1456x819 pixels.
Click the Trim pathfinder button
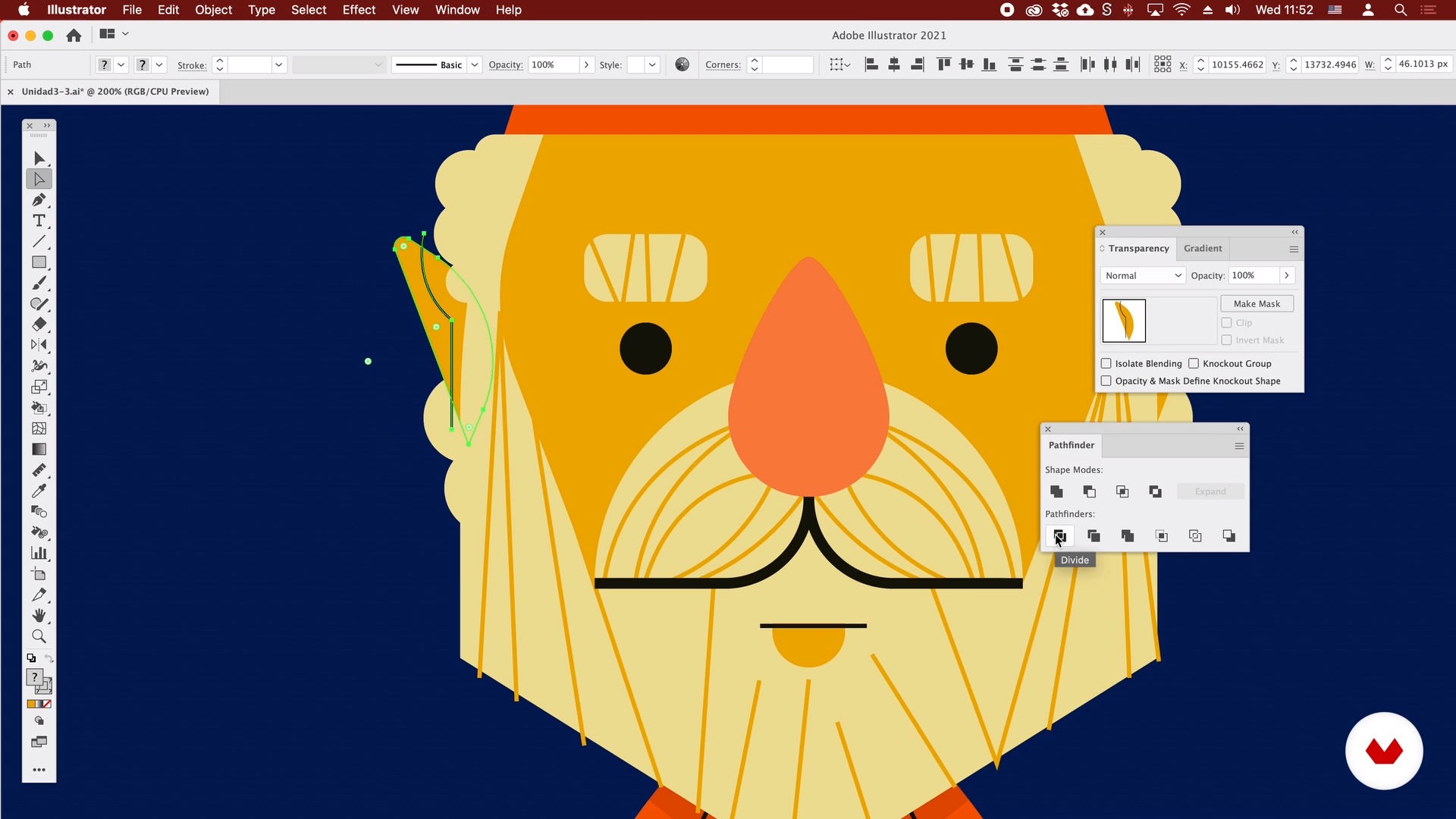tap(1094, 536)
